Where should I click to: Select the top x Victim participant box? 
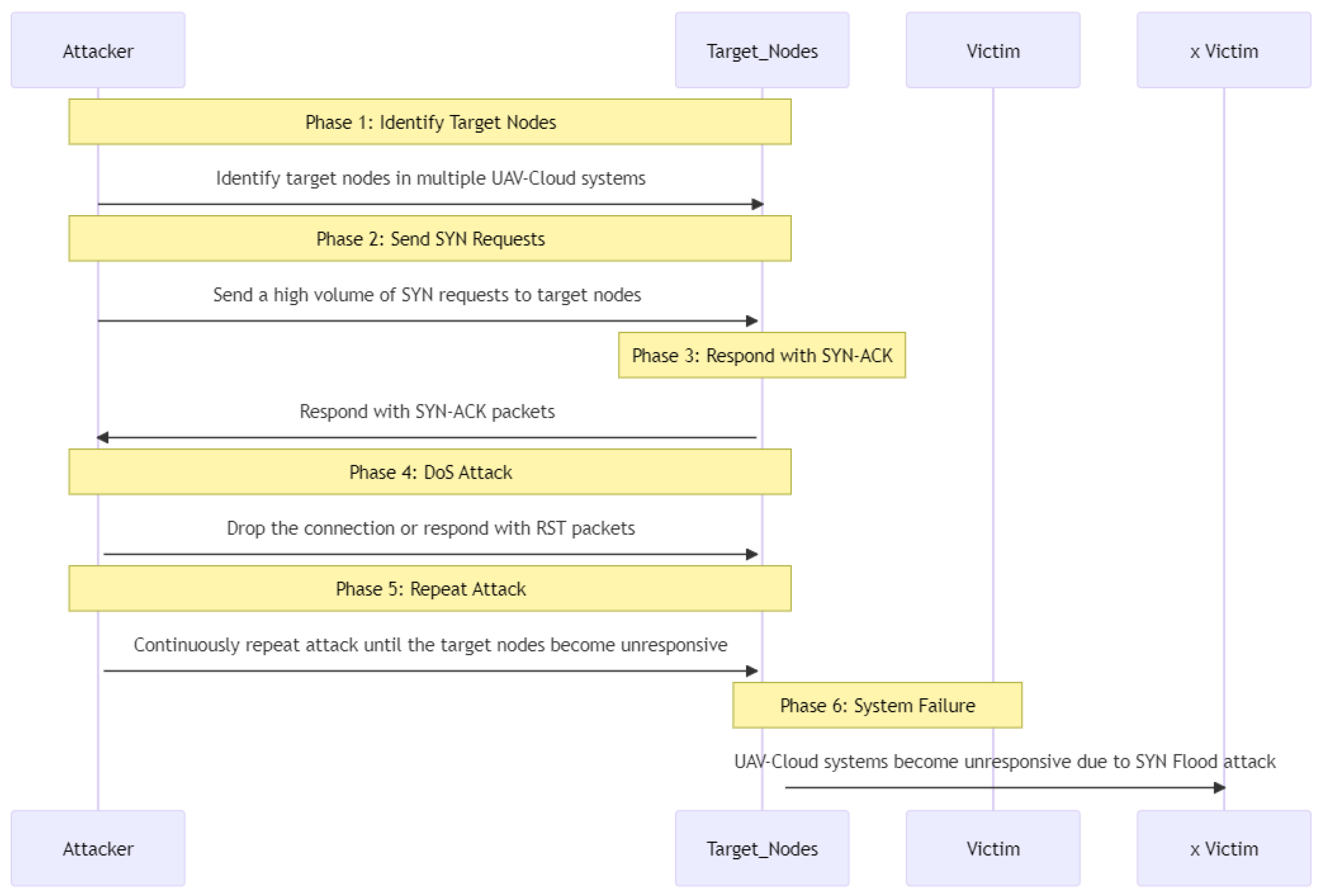pyautogui.click(x=1223, y=51)
